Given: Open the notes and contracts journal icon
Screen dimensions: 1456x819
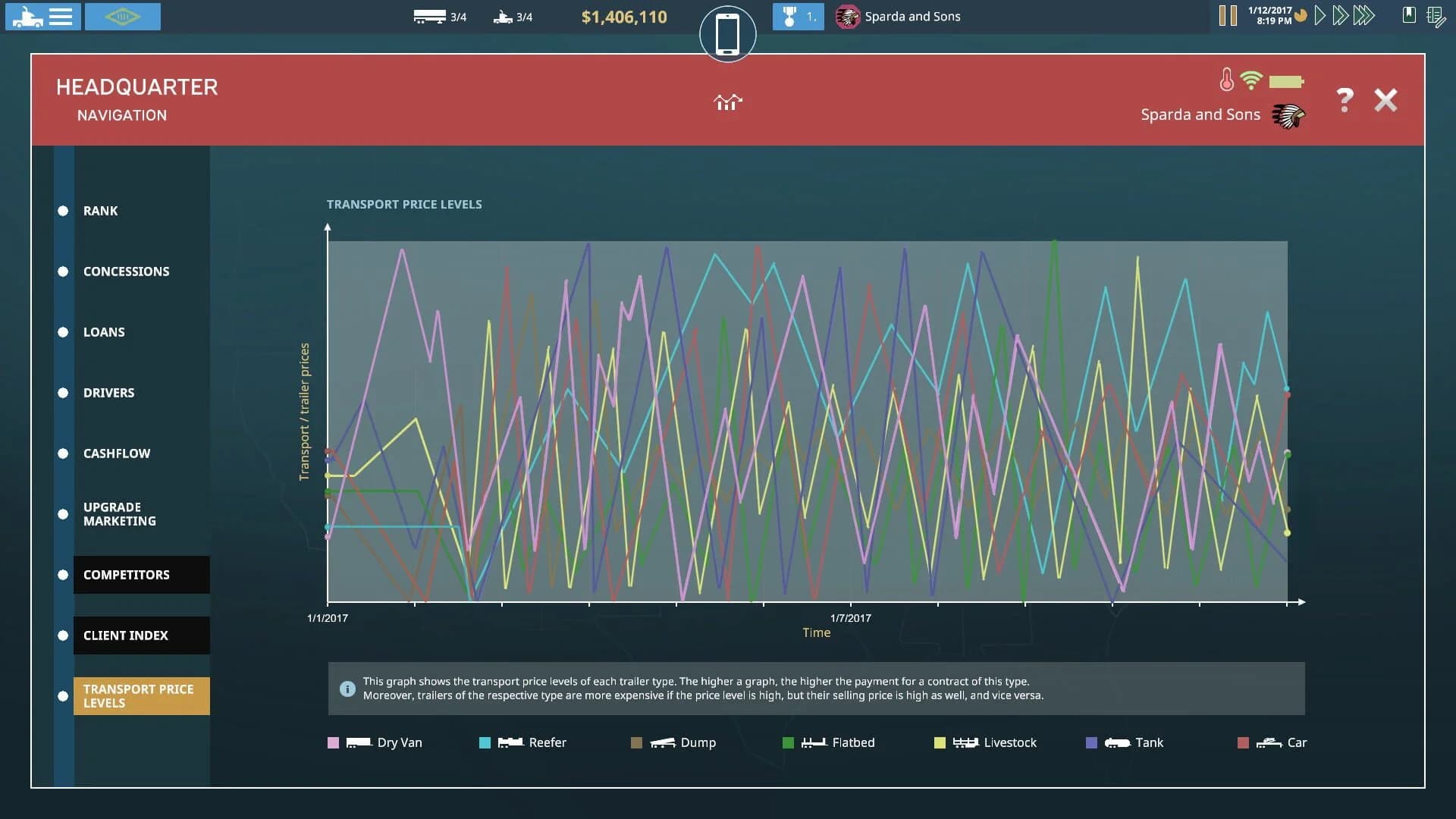Looking at the screenshot, I should tap(1436, 17).
